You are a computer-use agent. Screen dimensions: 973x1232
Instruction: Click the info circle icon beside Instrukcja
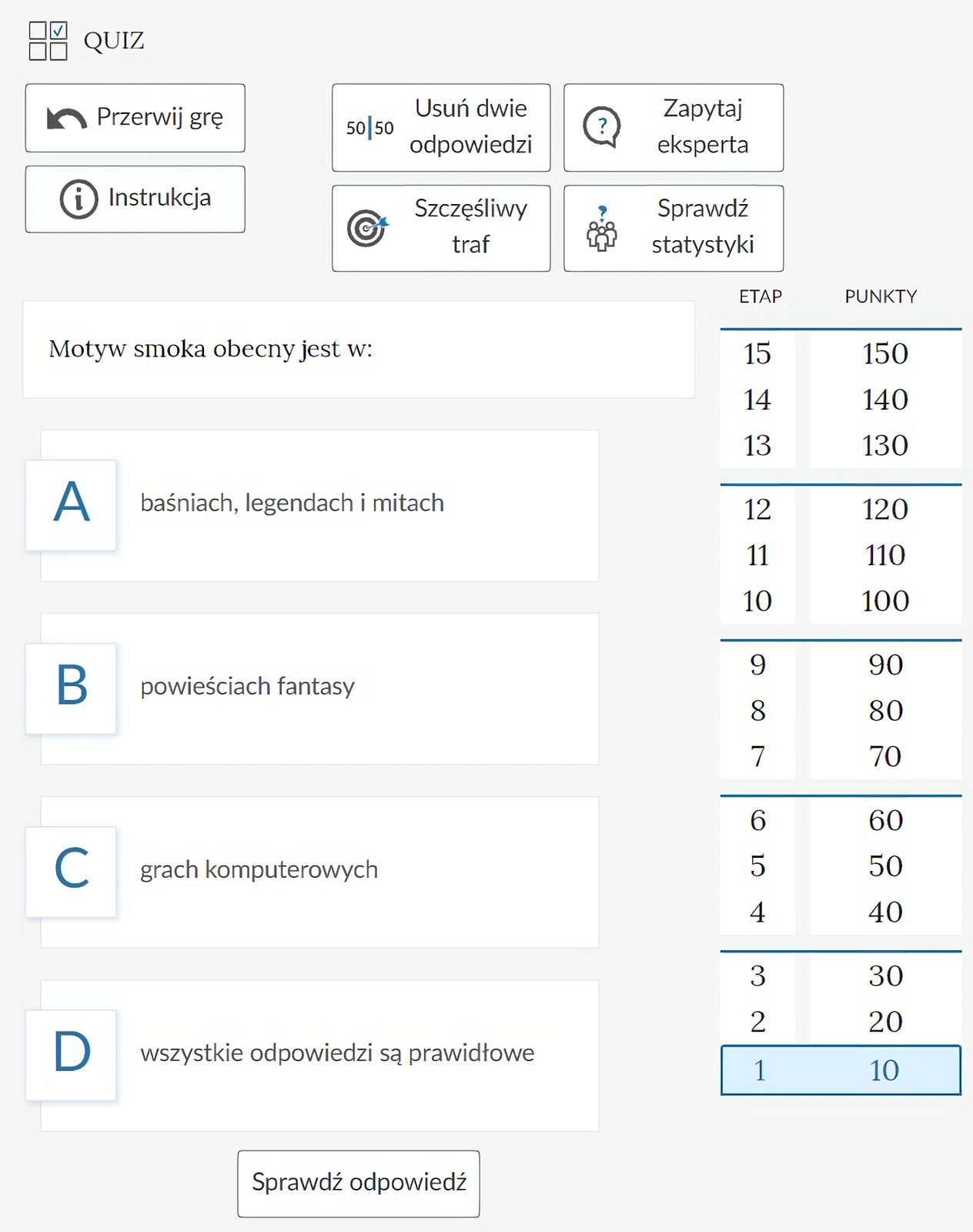79,199
